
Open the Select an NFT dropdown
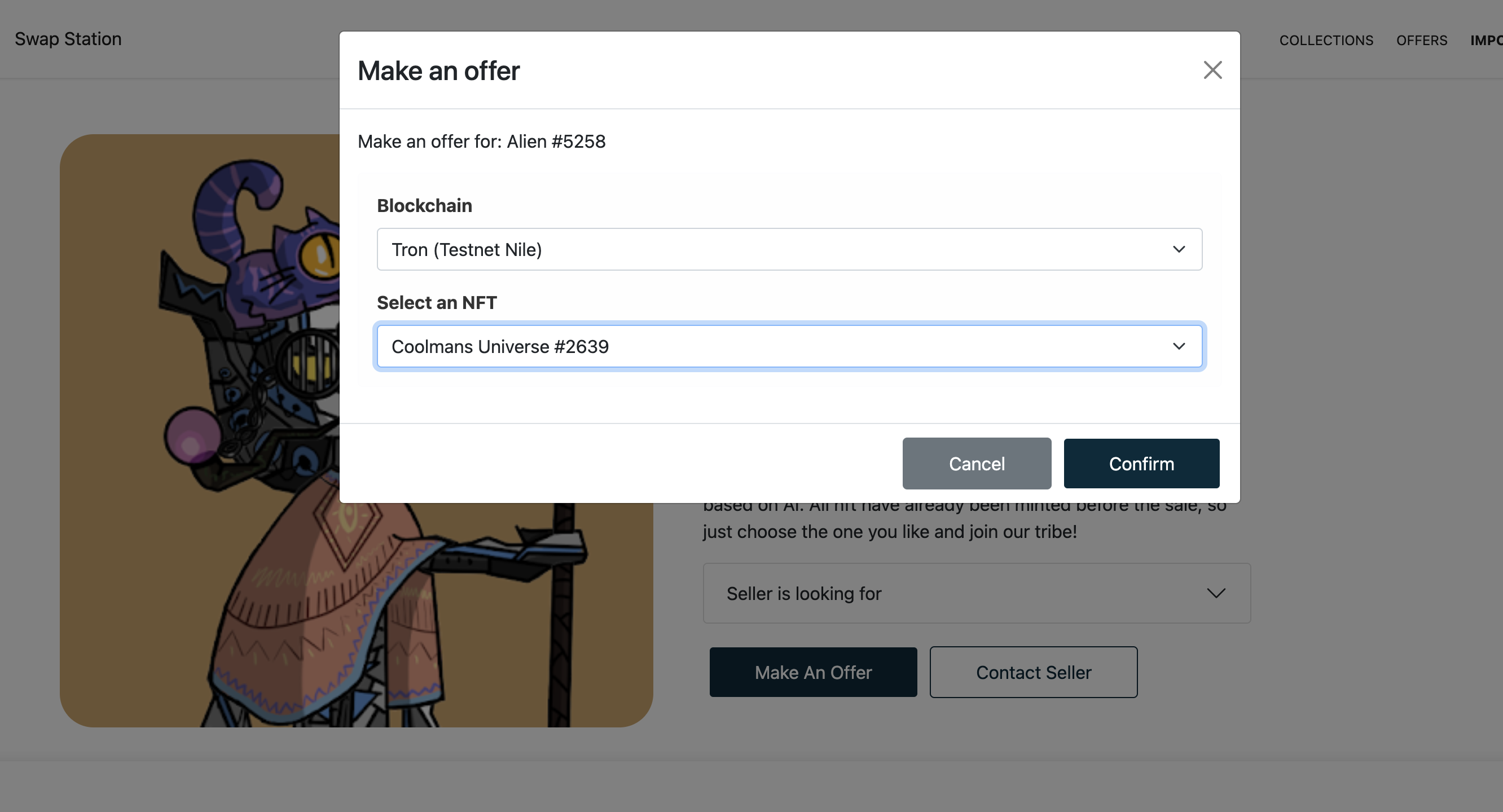pyautogui.click(x=789, y=346)
